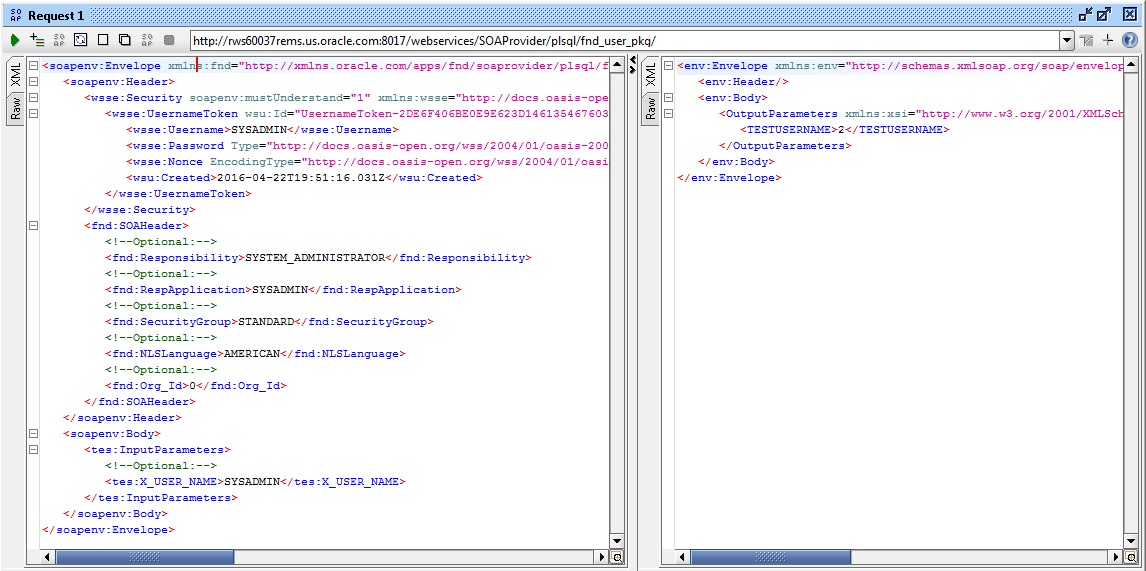Collapse the soapenv:Body node
This screenshot has width=1146, height=571.
pos(33,434)
